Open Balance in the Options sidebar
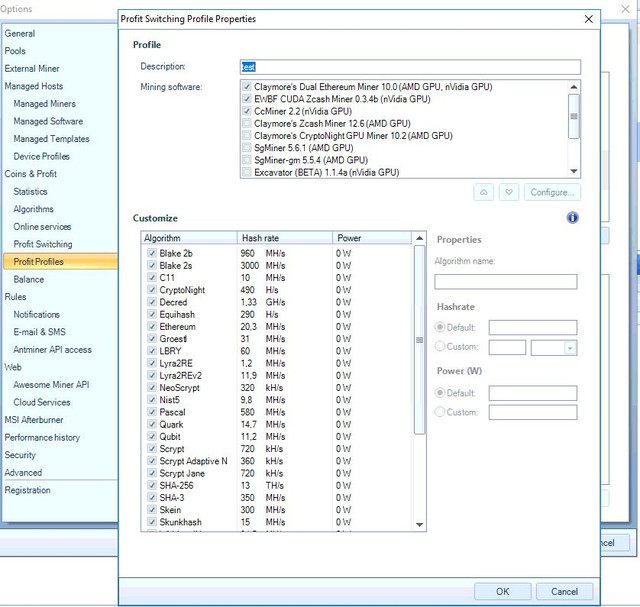The width and height of the screenshot is (640, 607). [x=29, y=279]
